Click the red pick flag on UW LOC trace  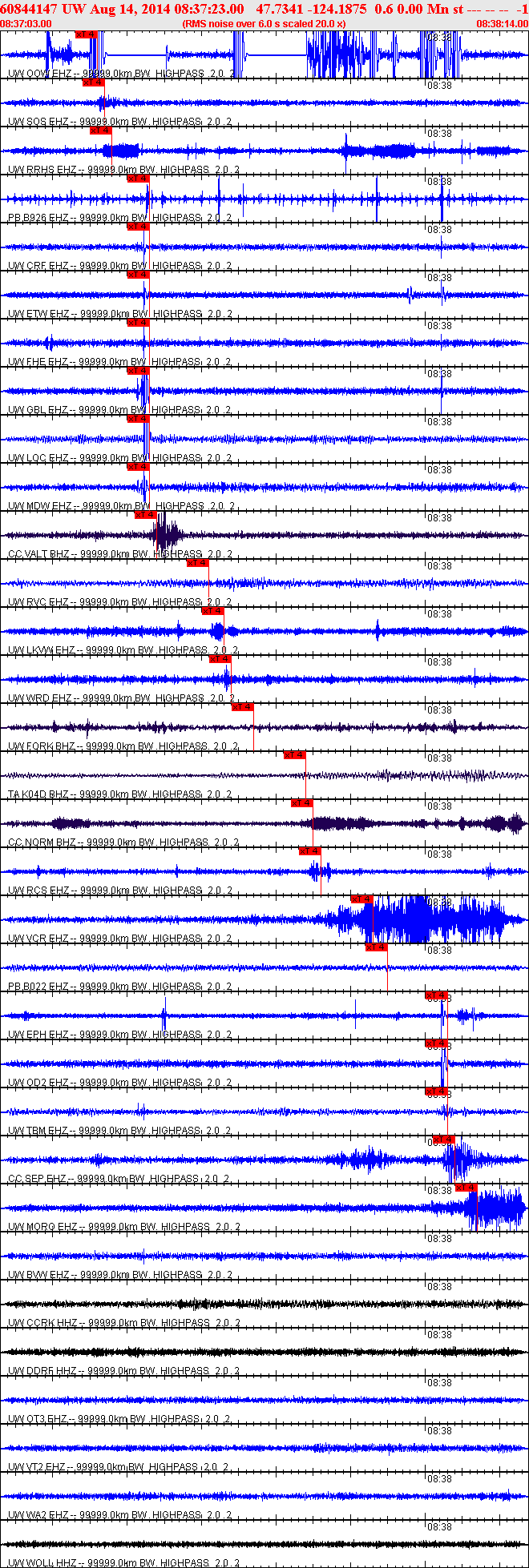click(138, 419)
